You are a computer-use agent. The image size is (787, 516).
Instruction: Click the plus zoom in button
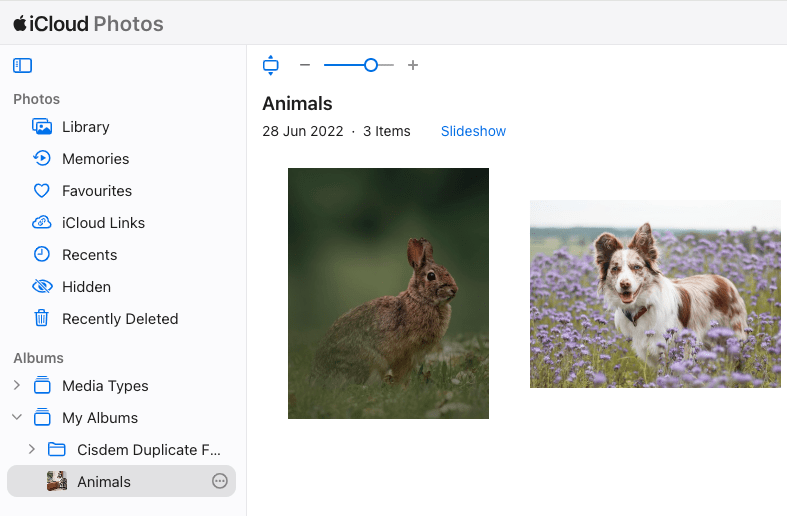point(413,65)
